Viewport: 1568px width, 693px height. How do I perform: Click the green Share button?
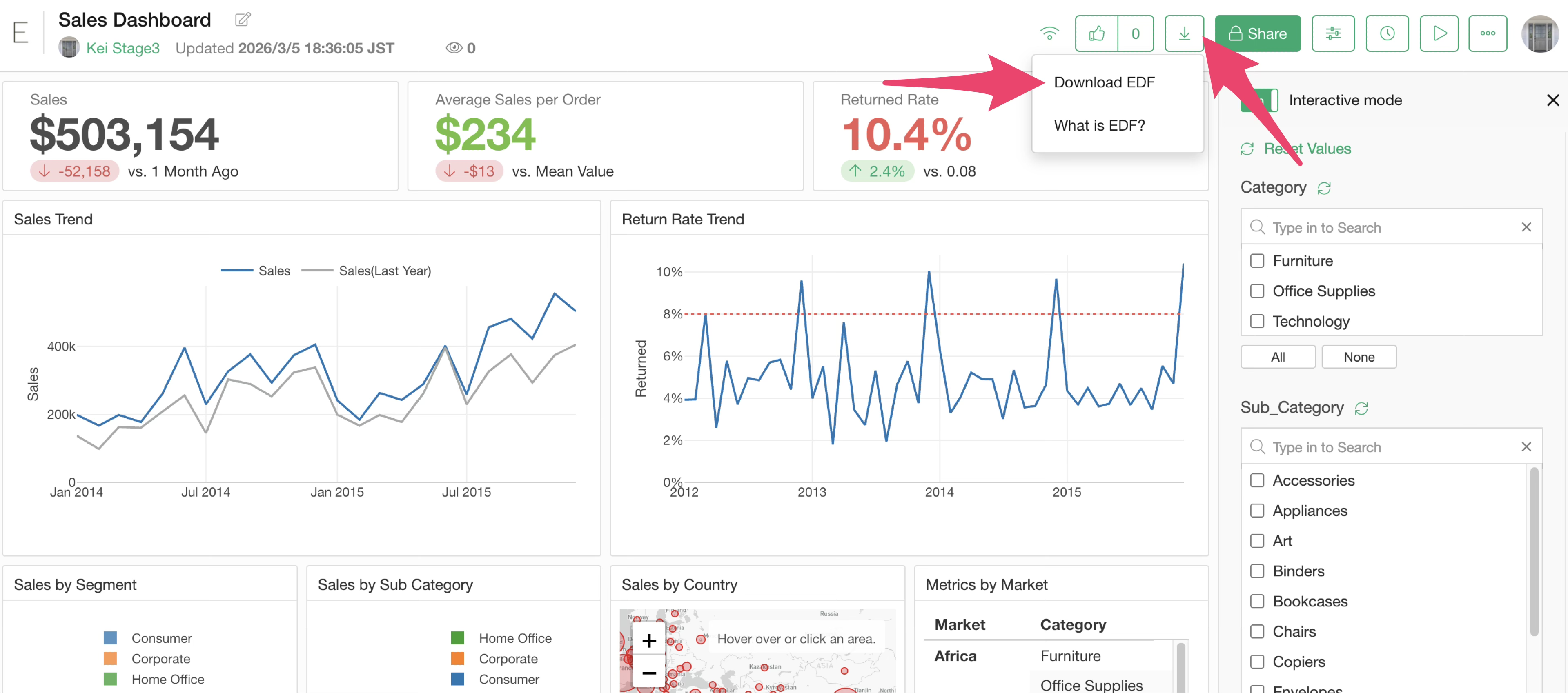(x=1257, y=33)
